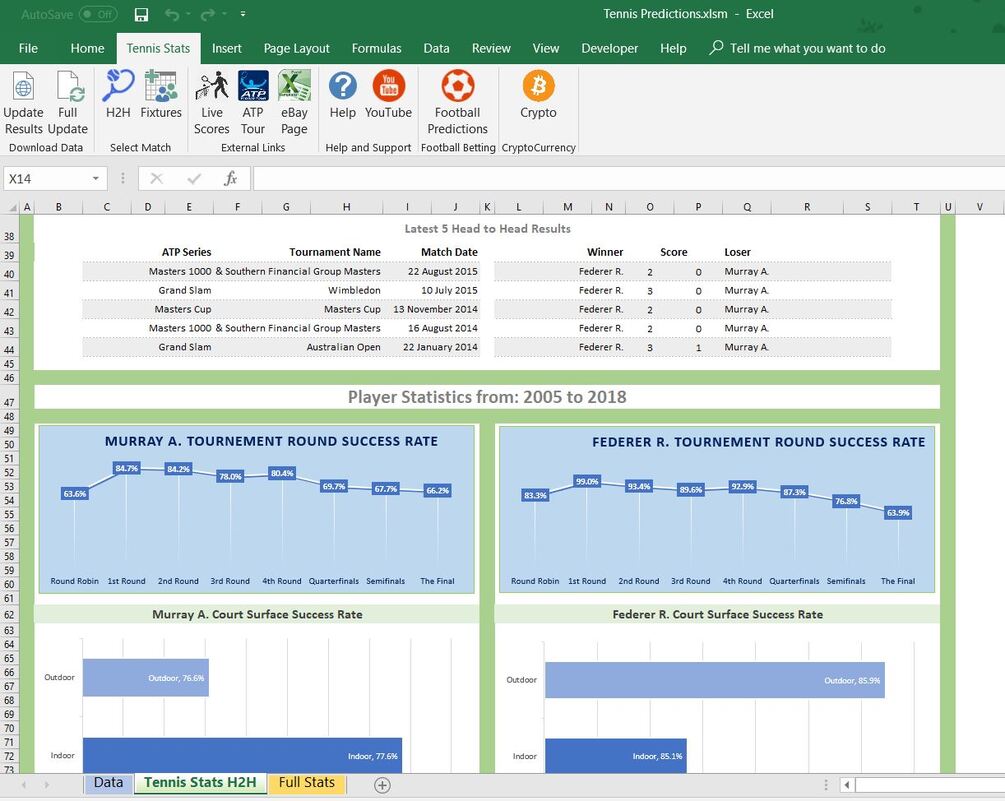Viewport: 1005px width, 801px height.
Task: Click the previous sheet navigation arrow
Action: click(x=24, y=784)
